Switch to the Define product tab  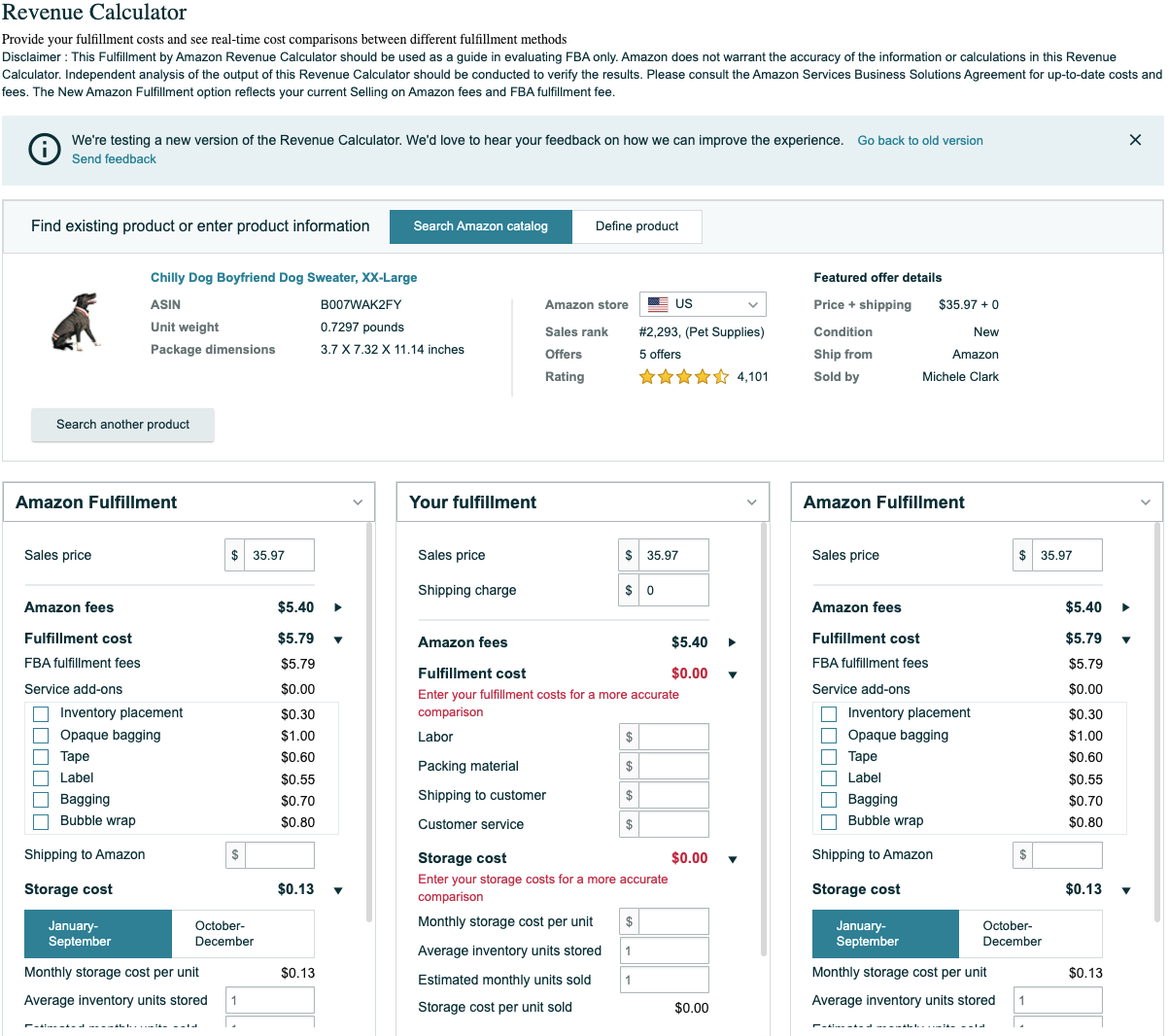pyautogui.click(x=636, y=226)
